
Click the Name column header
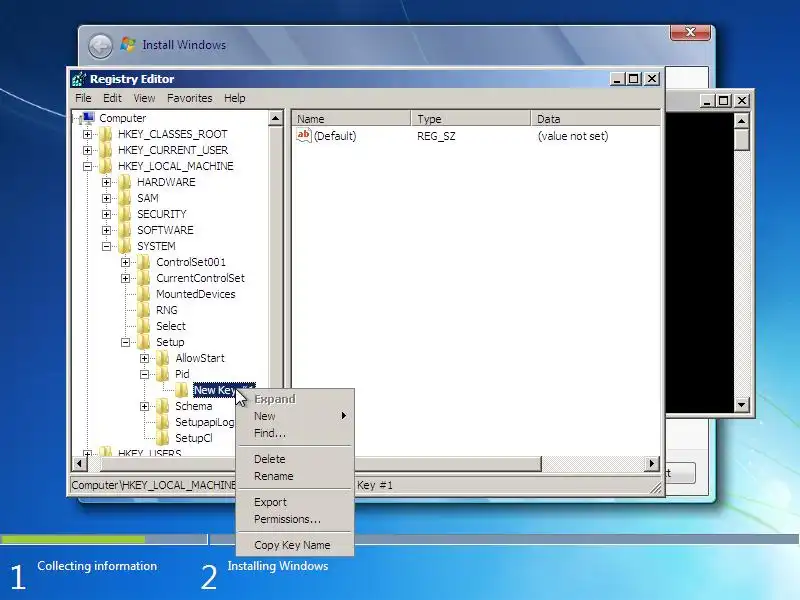tap(352, 119)
